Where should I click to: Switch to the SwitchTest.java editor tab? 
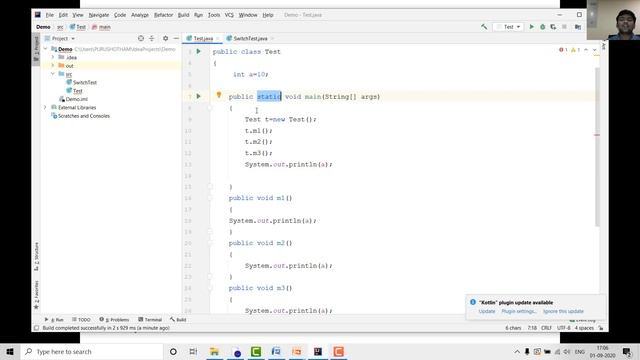tap(249, 38)
